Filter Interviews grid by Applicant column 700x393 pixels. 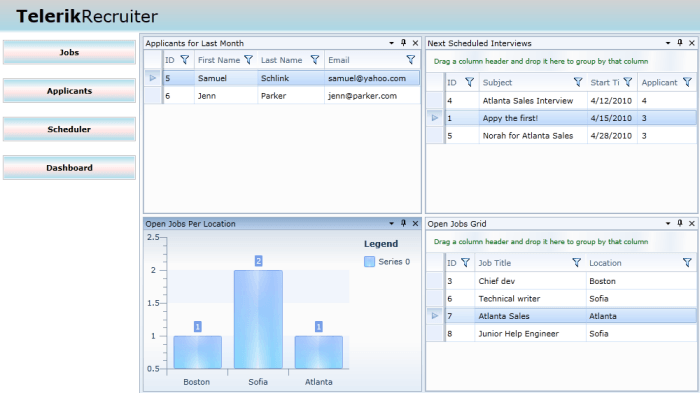[x=687, y=82]
